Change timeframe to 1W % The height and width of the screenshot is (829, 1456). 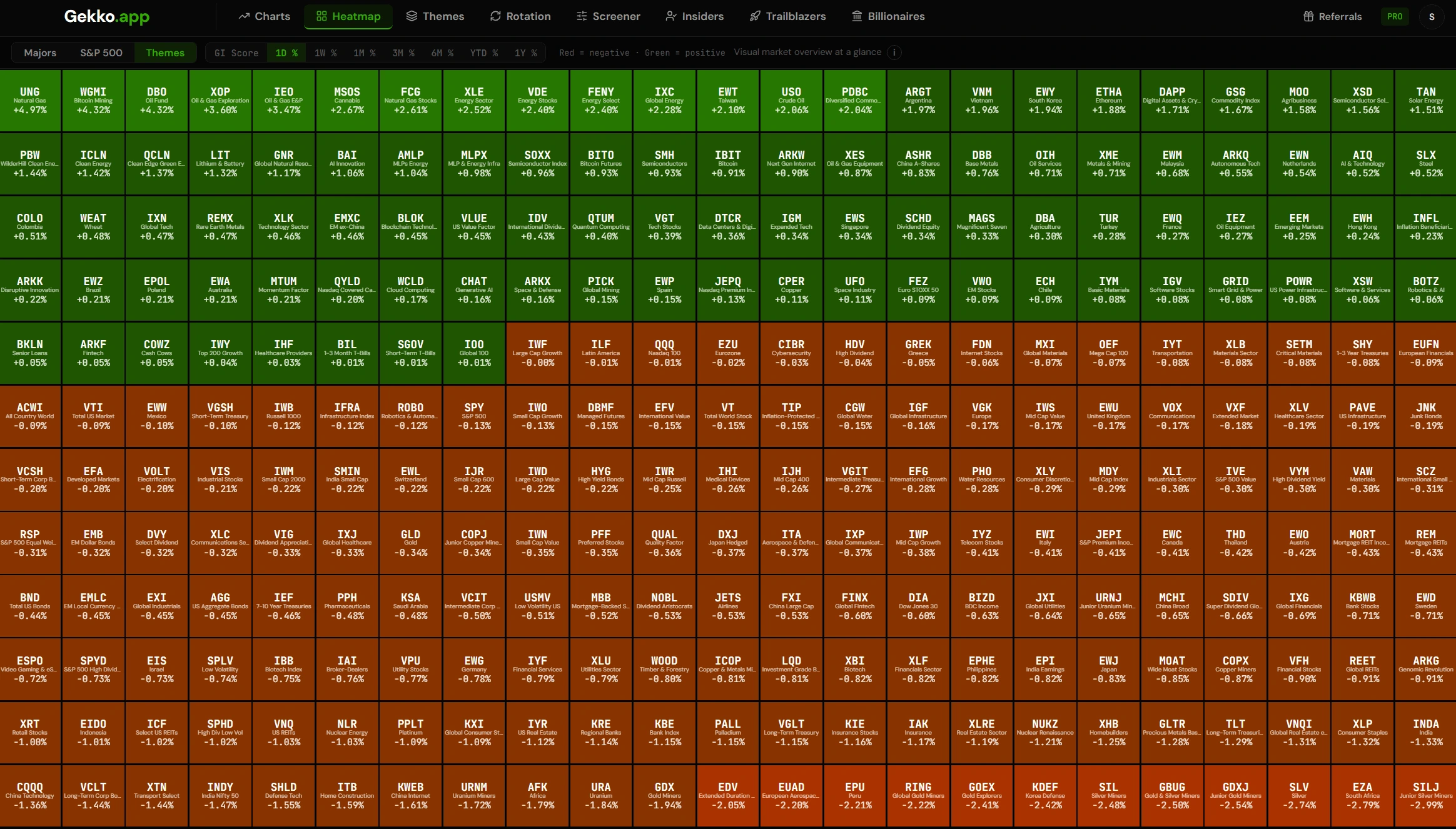coord(325,53)
